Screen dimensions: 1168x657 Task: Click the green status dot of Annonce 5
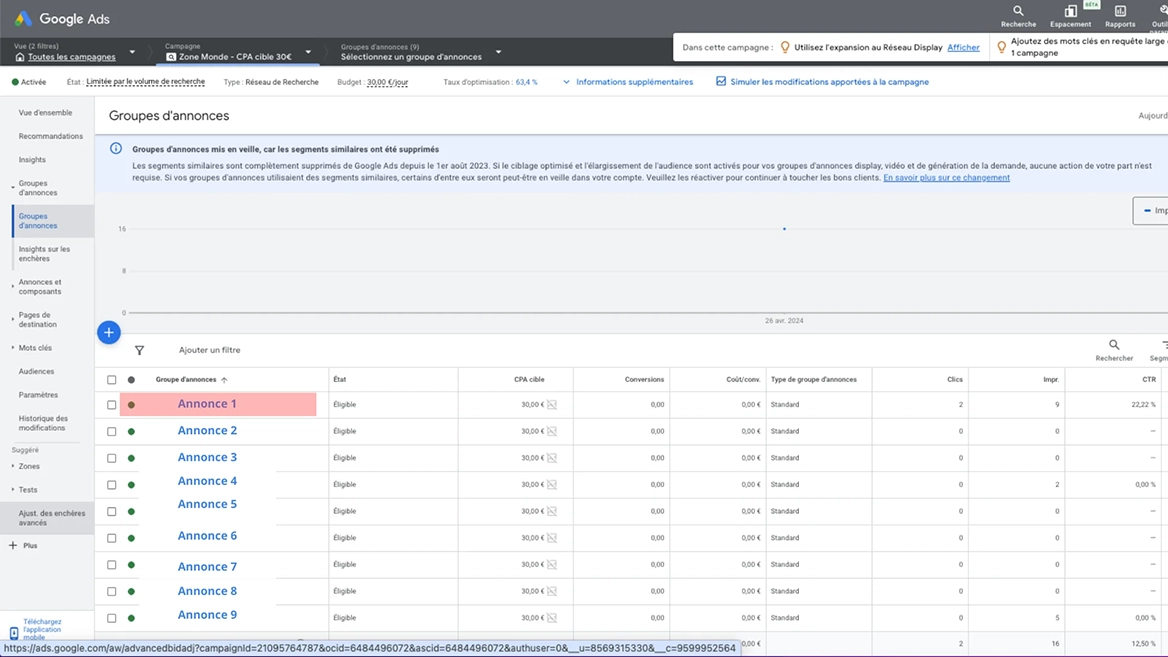point(131,512)
